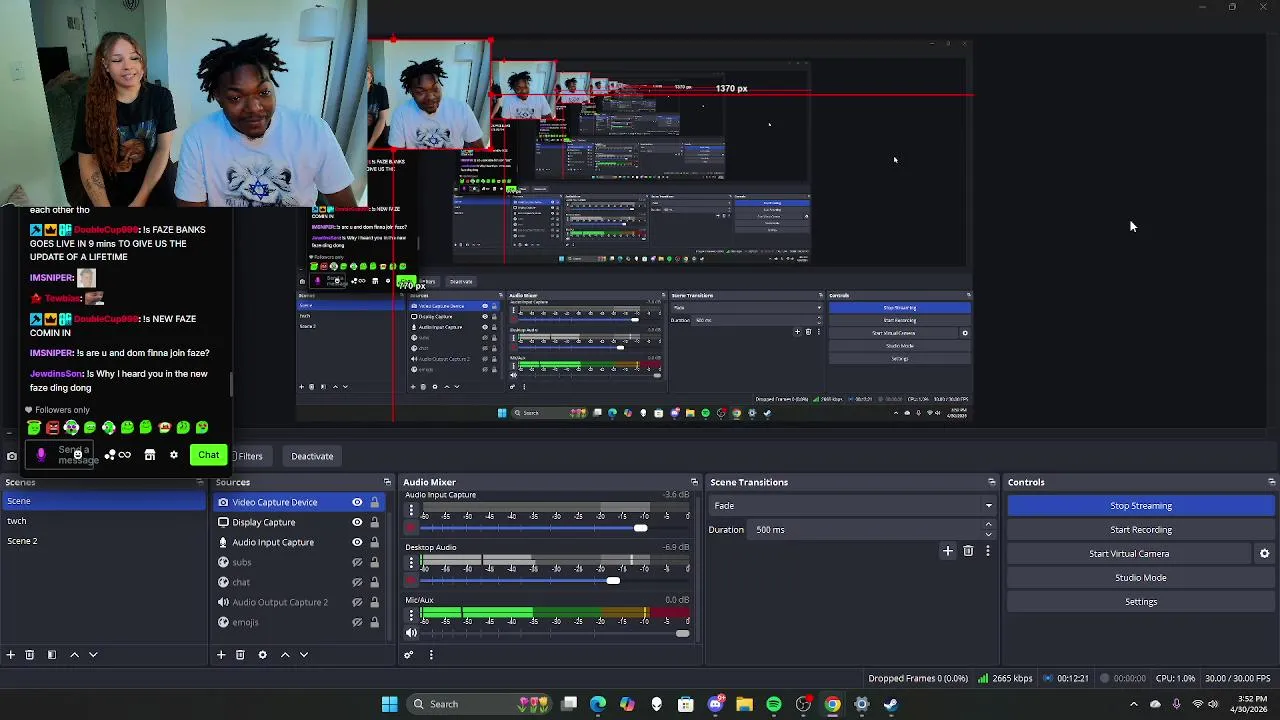The image size is (1280, 720).
Task: Click Stop Streaming button
Action: [x=1141, y=506]
